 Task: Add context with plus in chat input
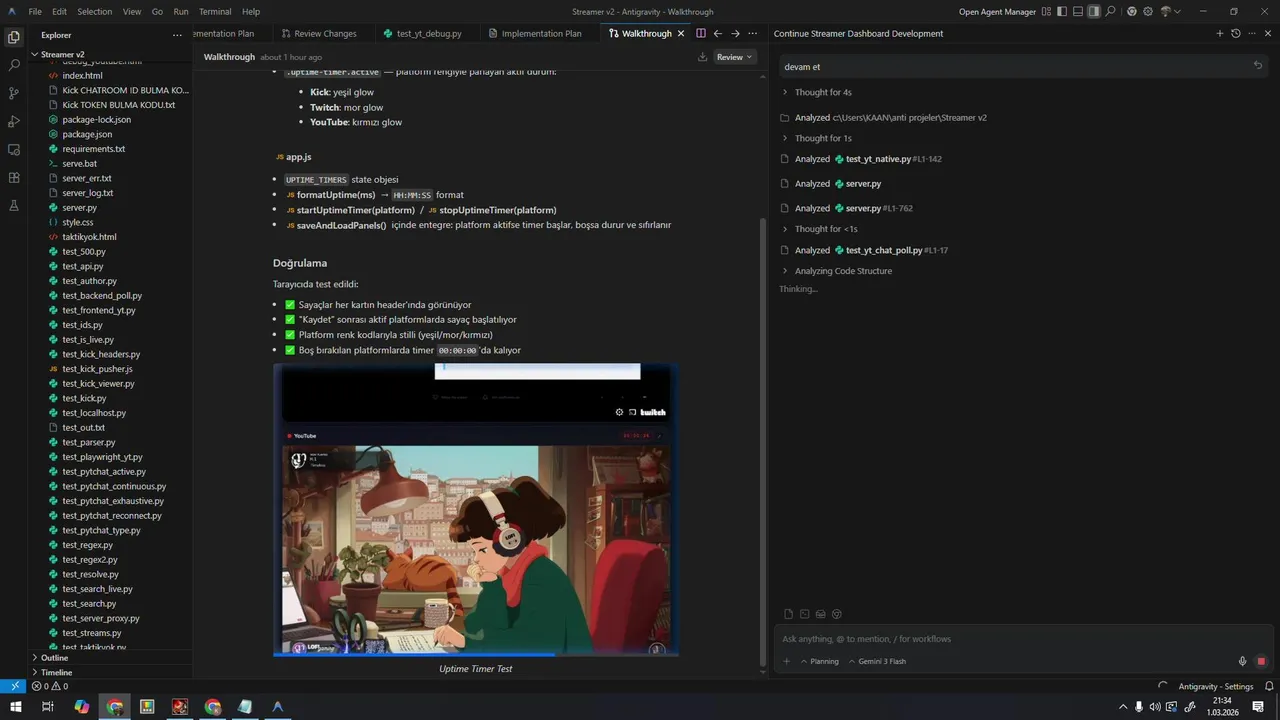tap(786, 661)
